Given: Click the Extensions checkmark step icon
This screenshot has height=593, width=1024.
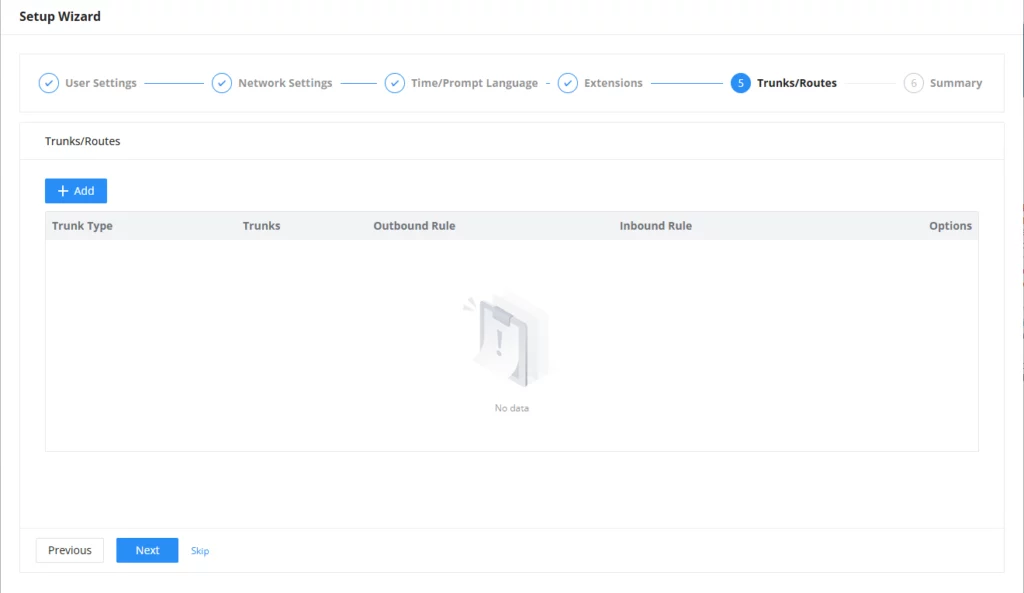Looking at the screenshot, I should click(568, 83).
